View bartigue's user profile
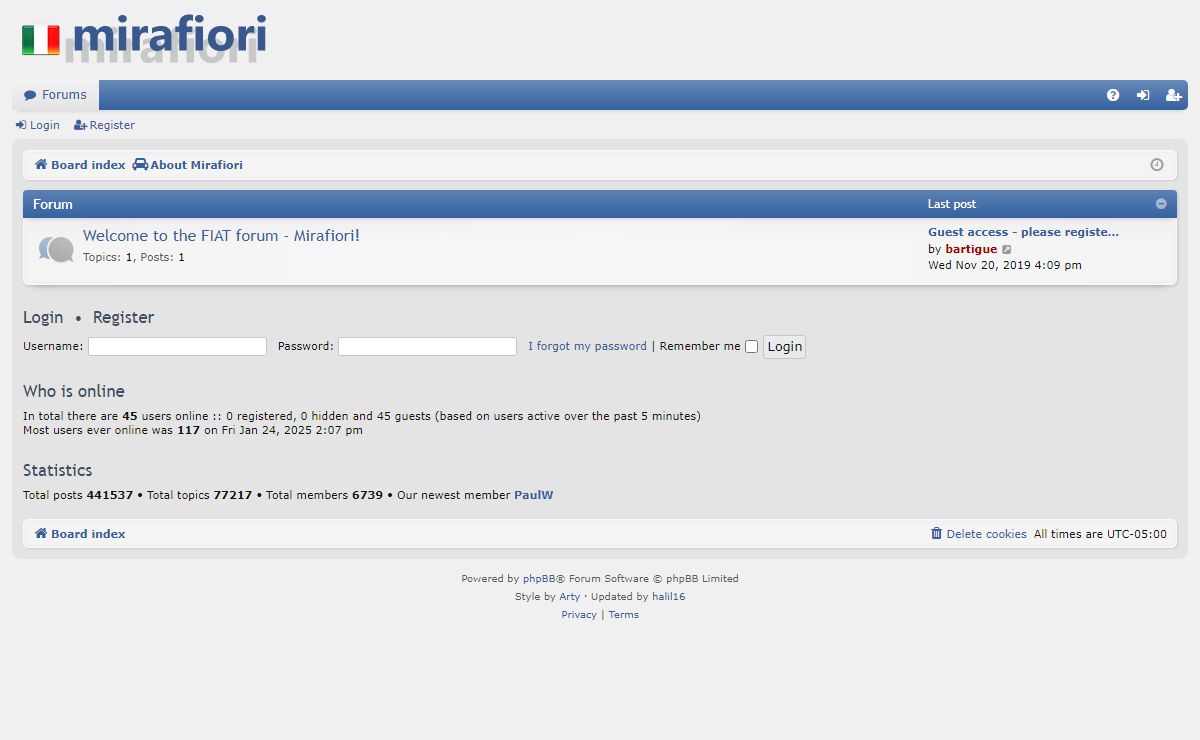 tap(971, 249)
